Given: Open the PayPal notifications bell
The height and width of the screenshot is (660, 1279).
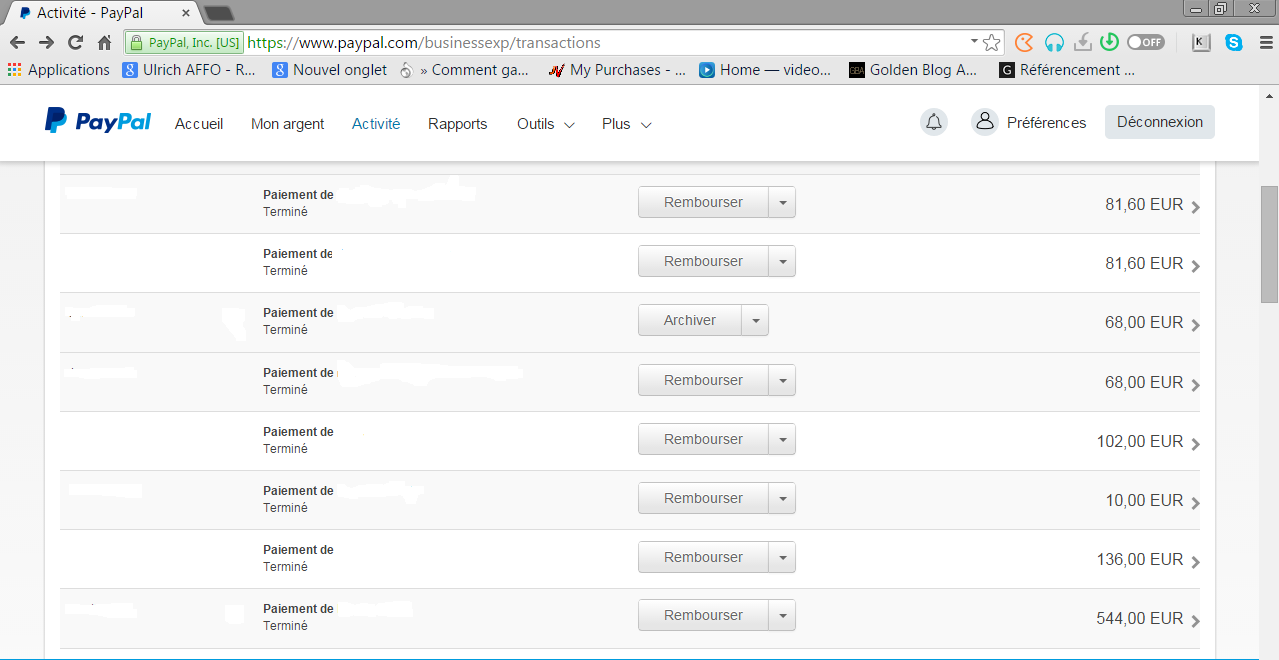Looking at the screenshot, I should pos(933,122).
